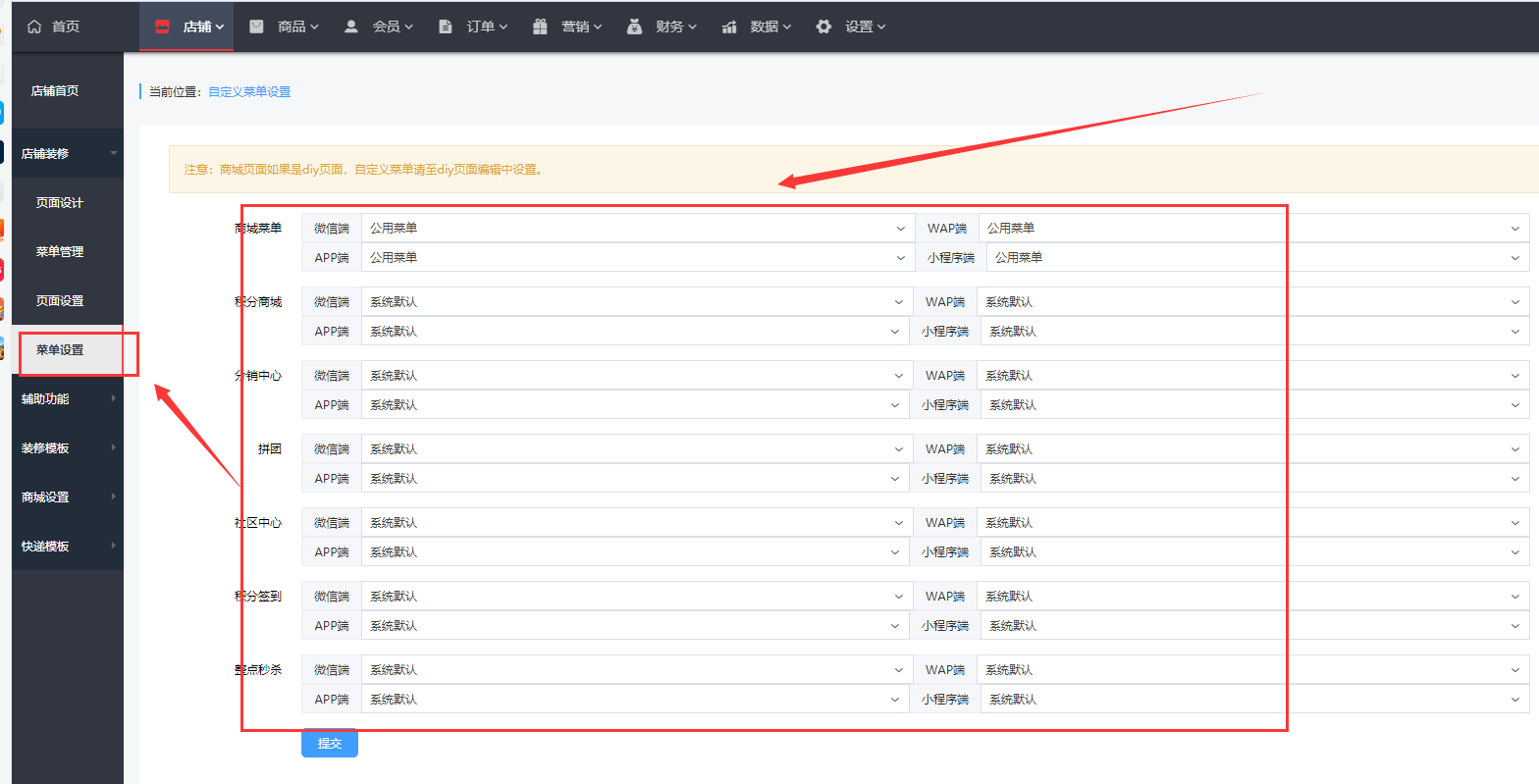Open 积分商城 小程序端 dropdown
1539x784 pixels.
coord(1254,331)
